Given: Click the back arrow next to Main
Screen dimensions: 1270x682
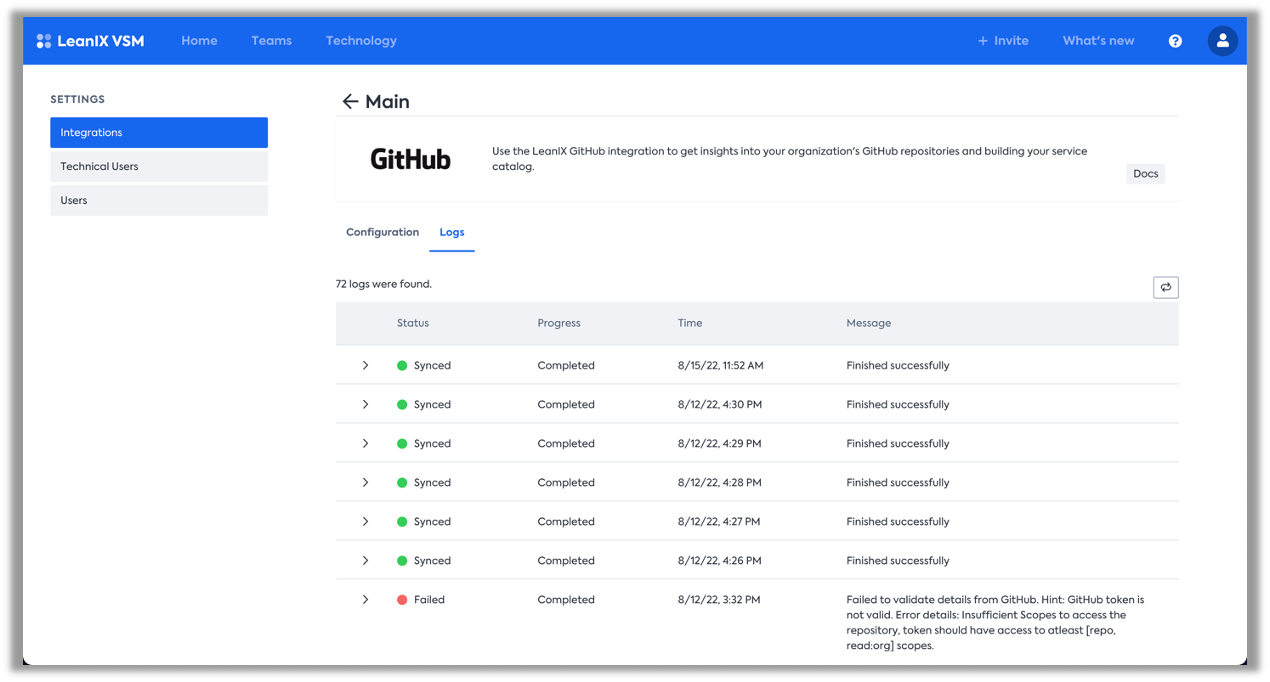Looking at the screenshot, I should (349, 102).
